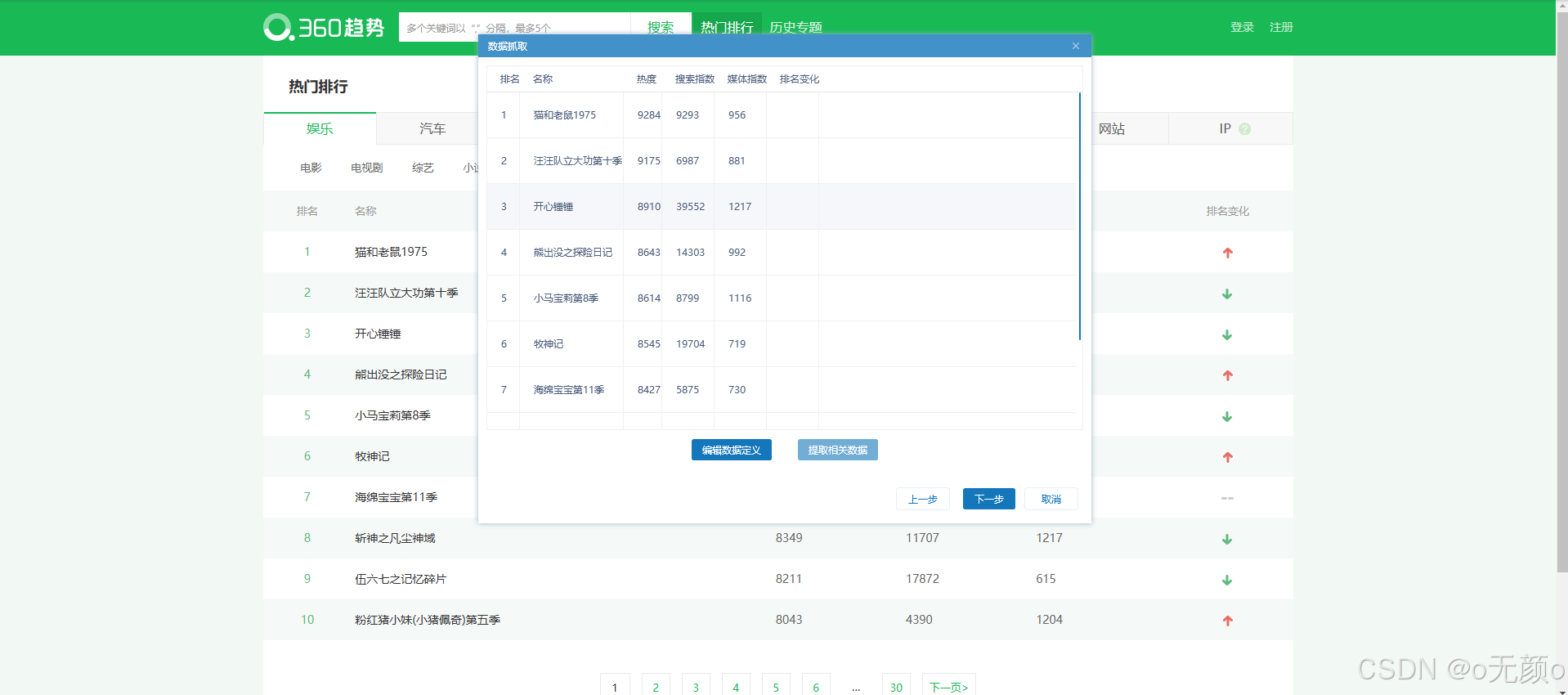The image size is (1568, 695).
Task: Switch to the IP category tab
Action: point(1230,128)
